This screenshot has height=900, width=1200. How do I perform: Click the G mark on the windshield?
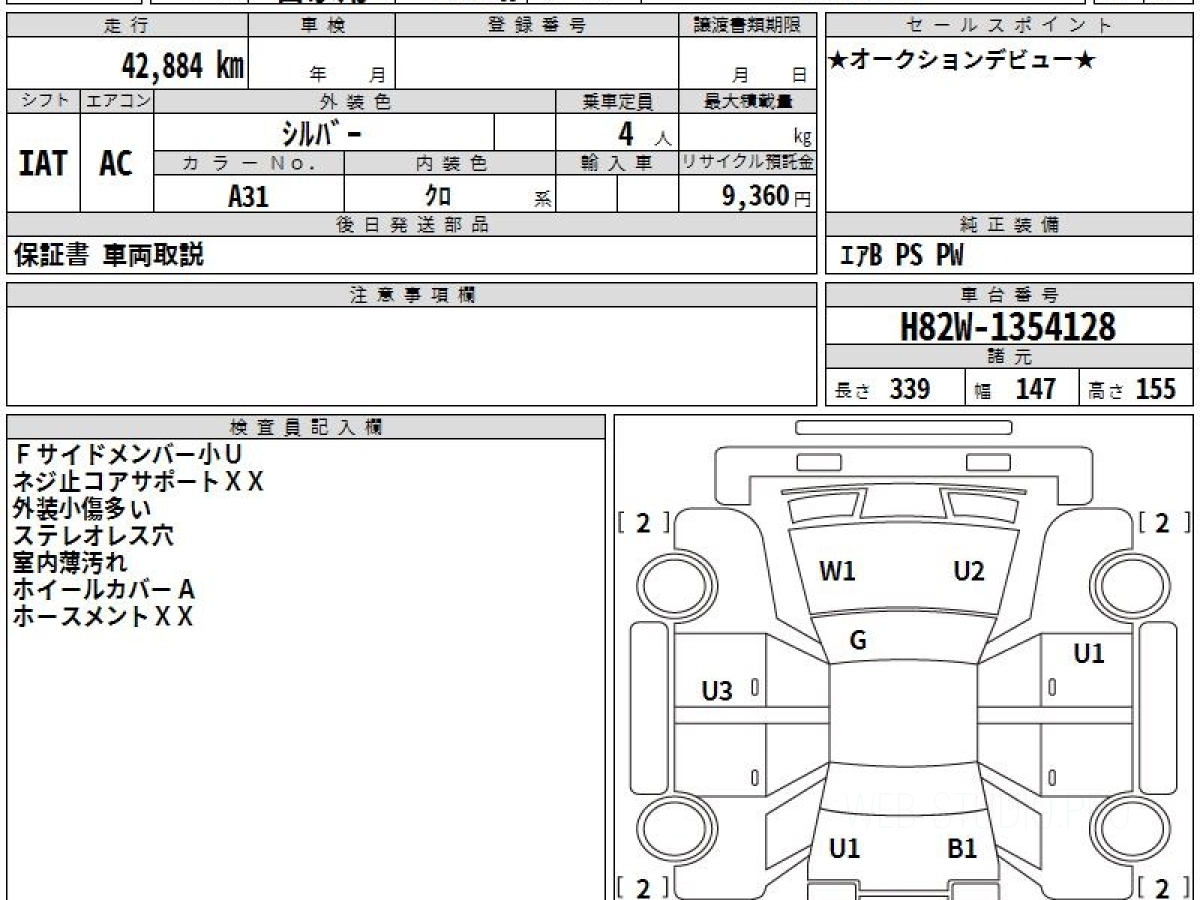[x=858, y=641]
